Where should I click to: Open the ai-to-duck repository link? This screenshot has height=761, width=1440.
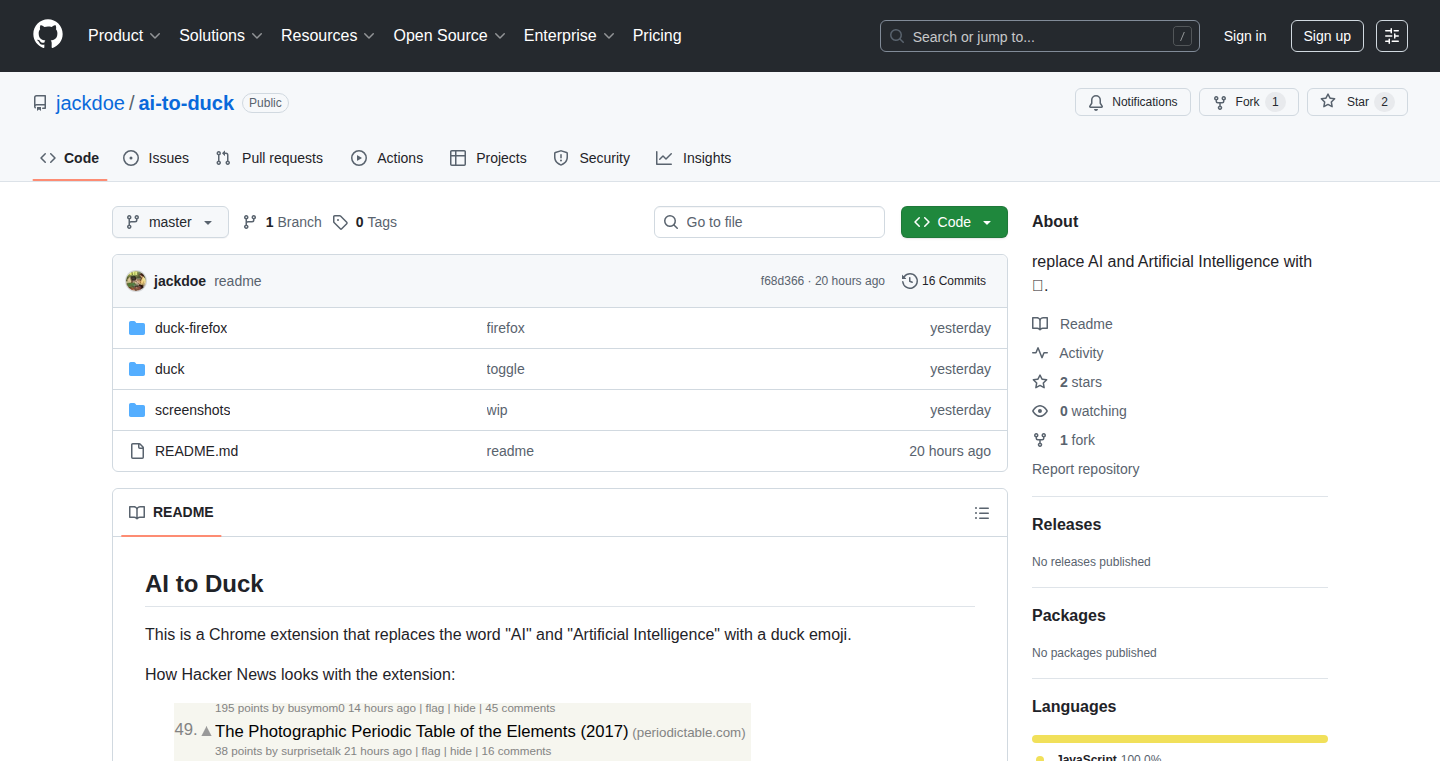click(186, 103)
